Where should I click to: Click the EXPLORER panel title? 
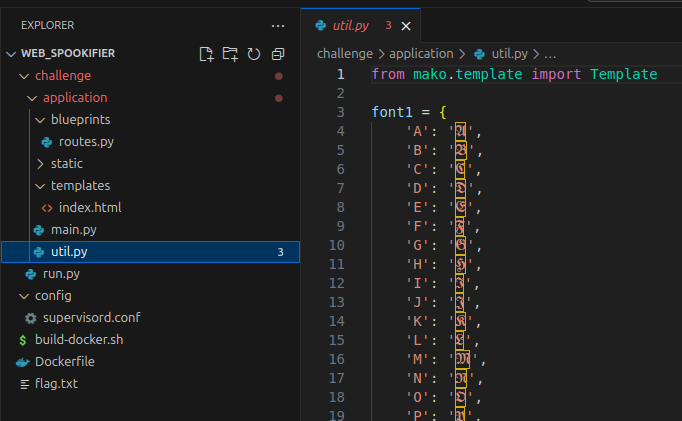point(47,25)
